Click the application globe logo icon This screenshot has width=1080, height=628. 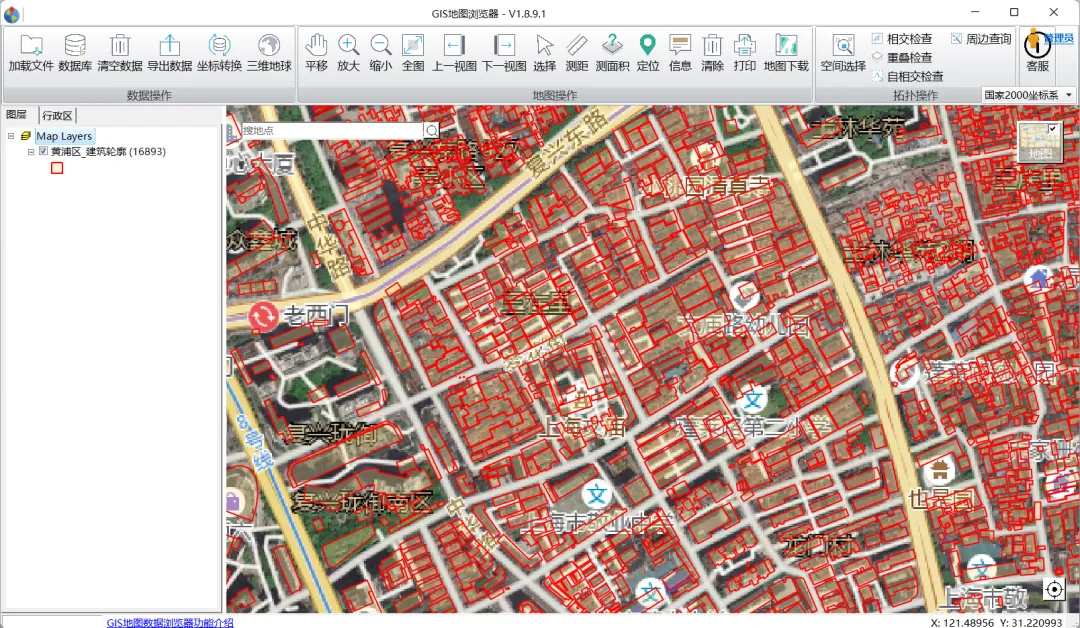(12, 13)
